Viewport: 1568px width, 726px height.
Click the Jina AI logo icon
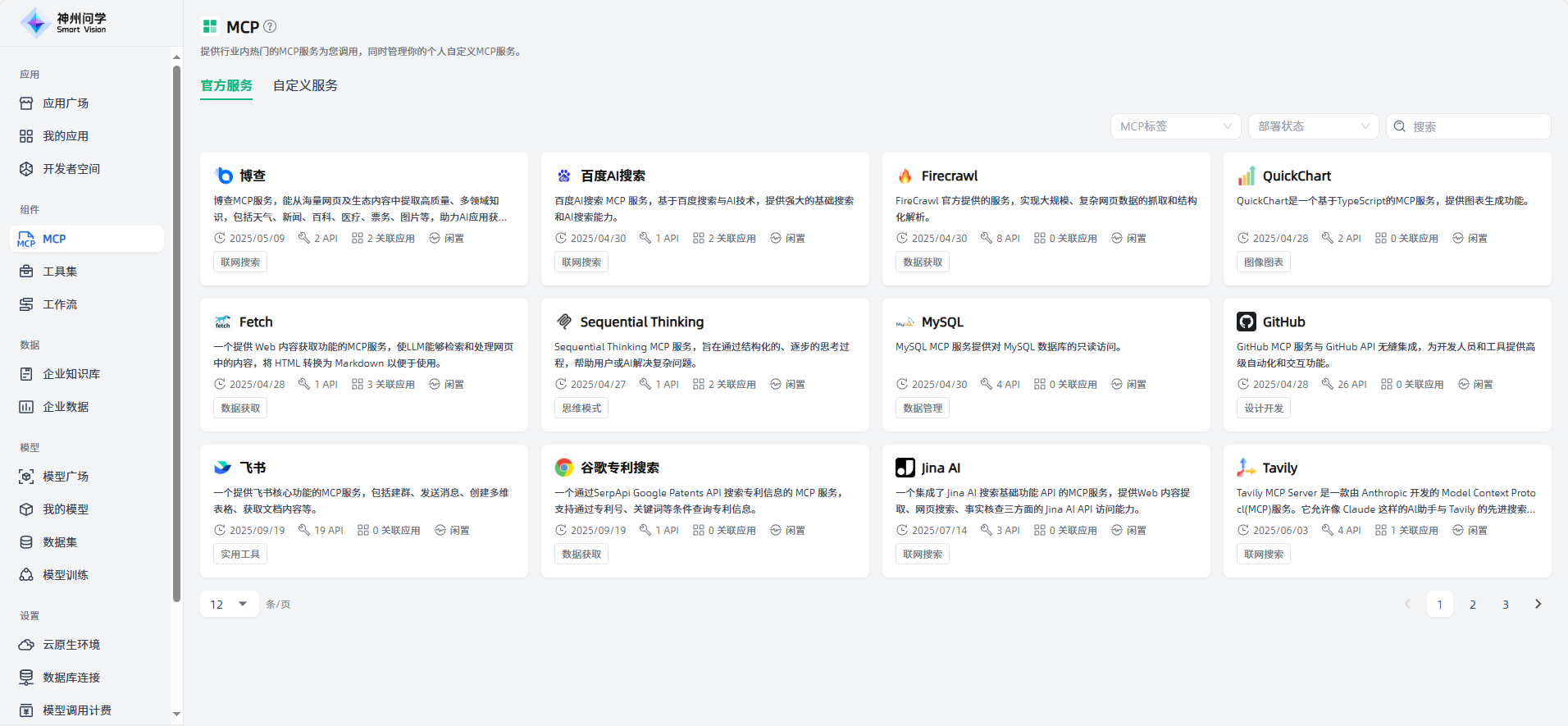click(x=905, y=468)
